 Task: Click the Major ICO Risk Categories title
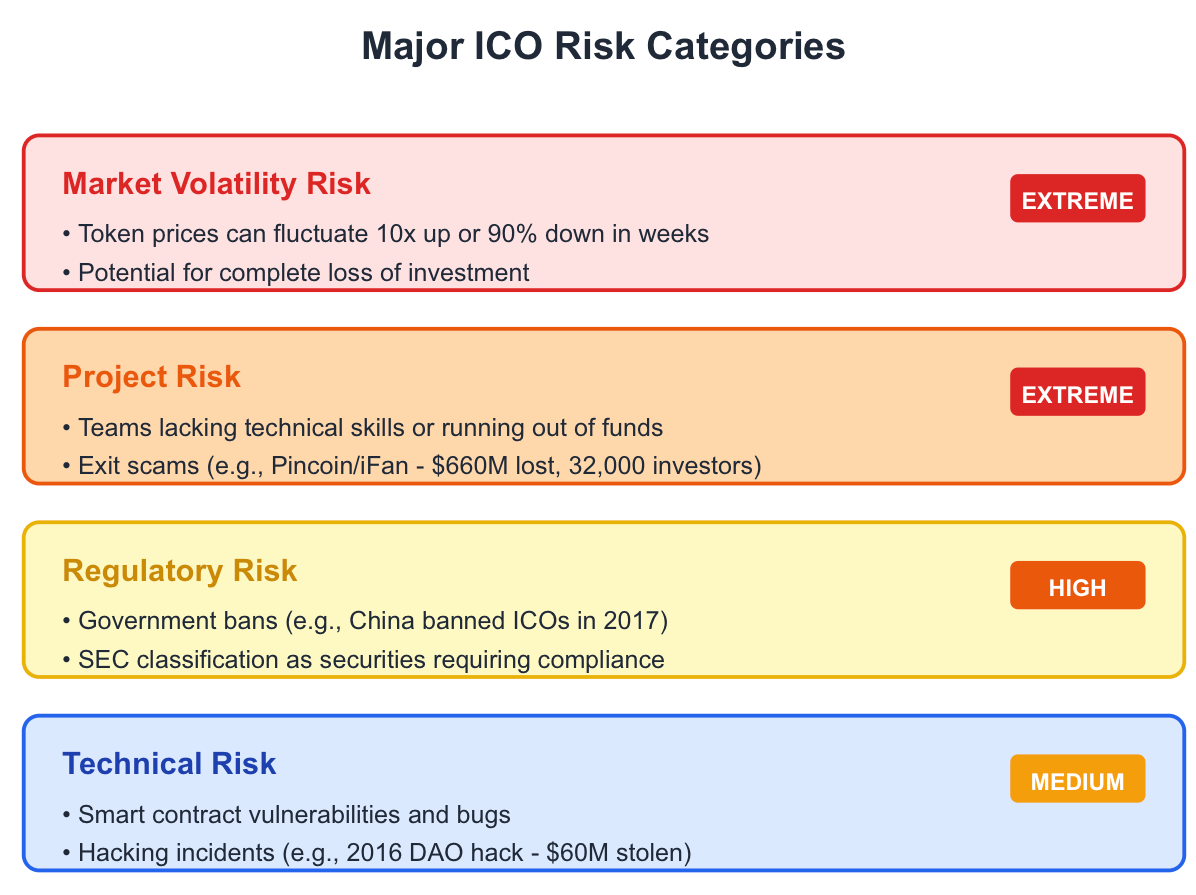(603, 47)
